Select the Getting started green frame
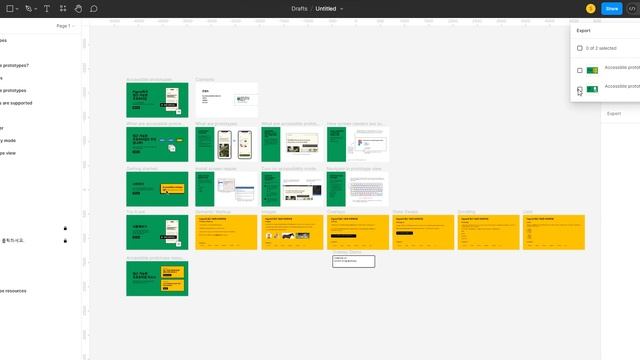 [x=157, y=189]
